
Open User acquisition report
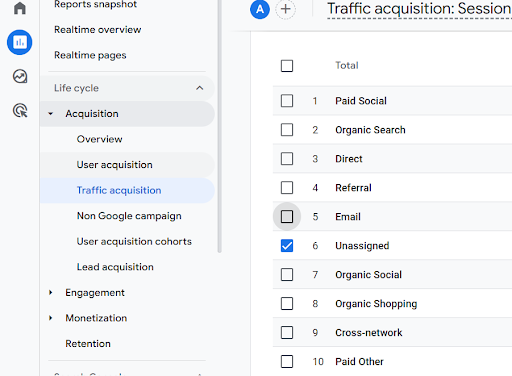(x=115, y=165)
